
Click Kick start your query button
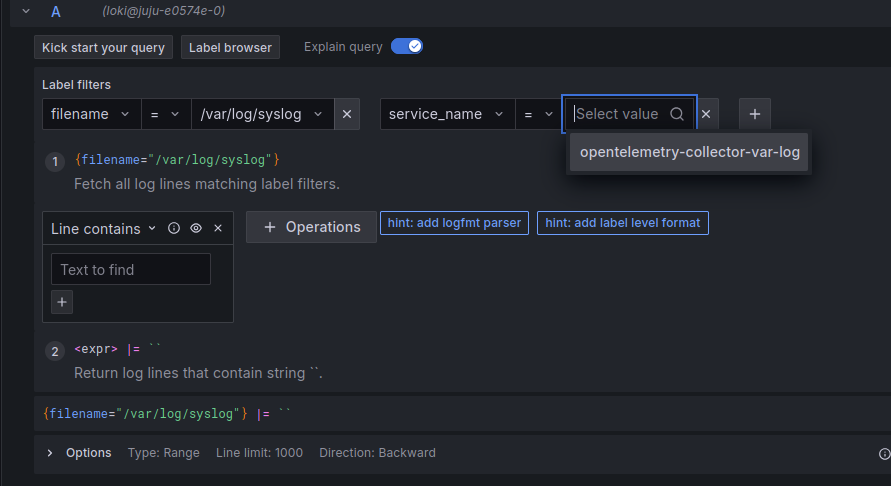click(x=104, y=47)
